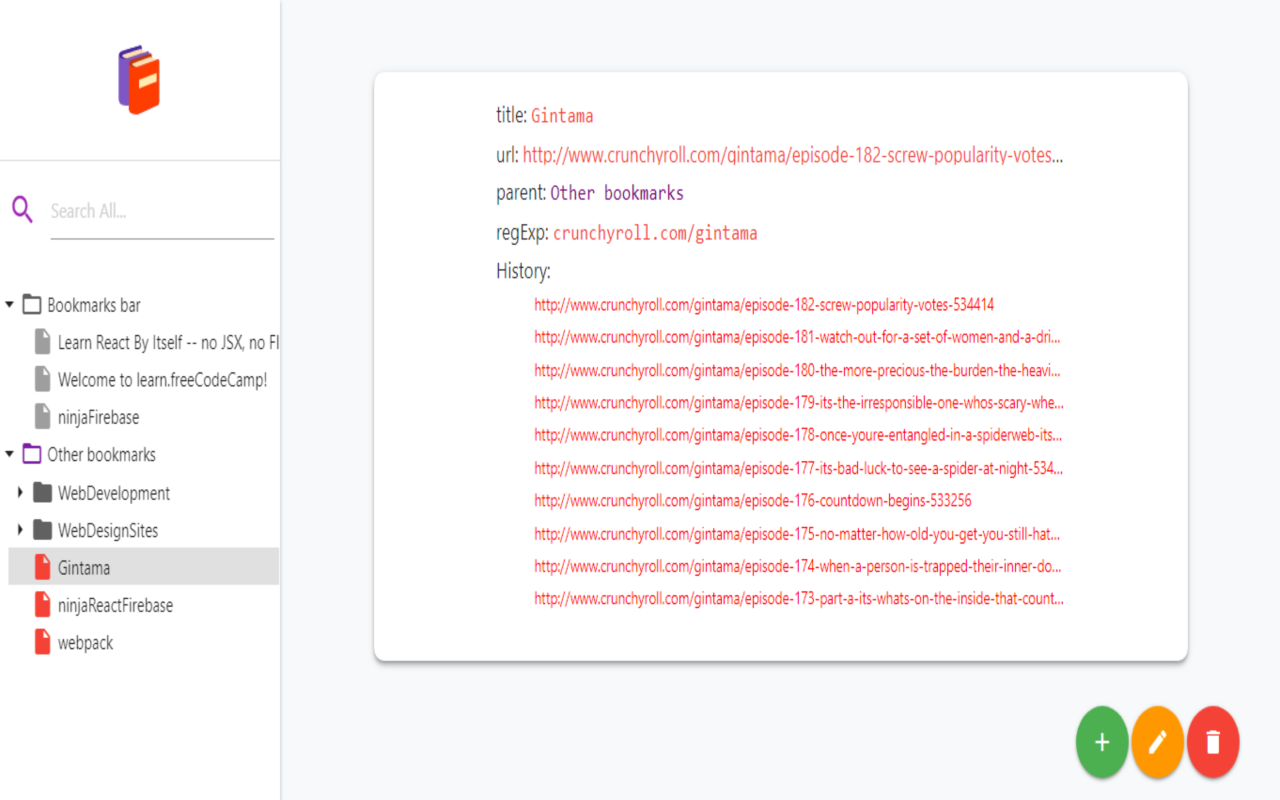This screenshot has width=1280, height=800.
Task: Focus the Search All input field
Action: tap(162, 211)
